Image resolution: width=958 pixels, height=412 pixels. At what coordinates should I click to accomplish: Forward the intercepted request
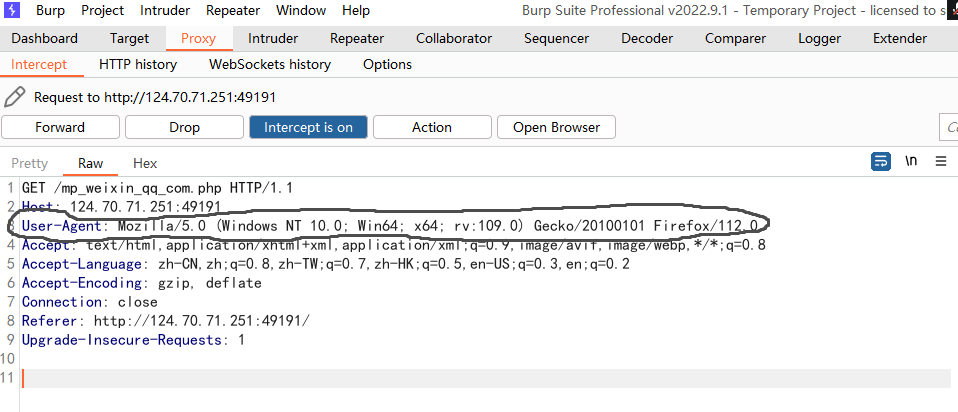pyautogui.click(x=60, y=127)
